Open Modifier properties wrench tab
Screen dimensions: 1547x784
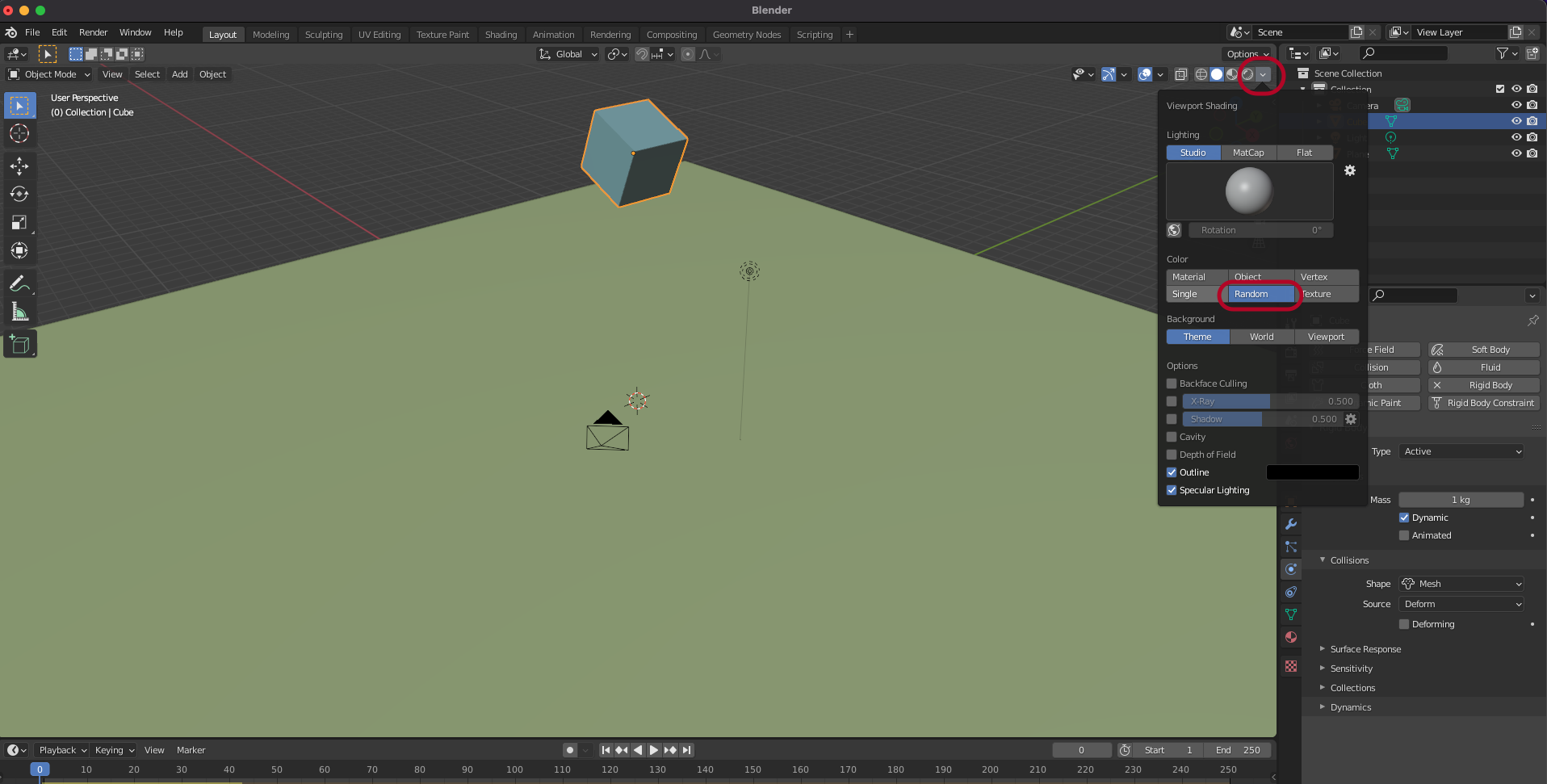pos(1291,524)
